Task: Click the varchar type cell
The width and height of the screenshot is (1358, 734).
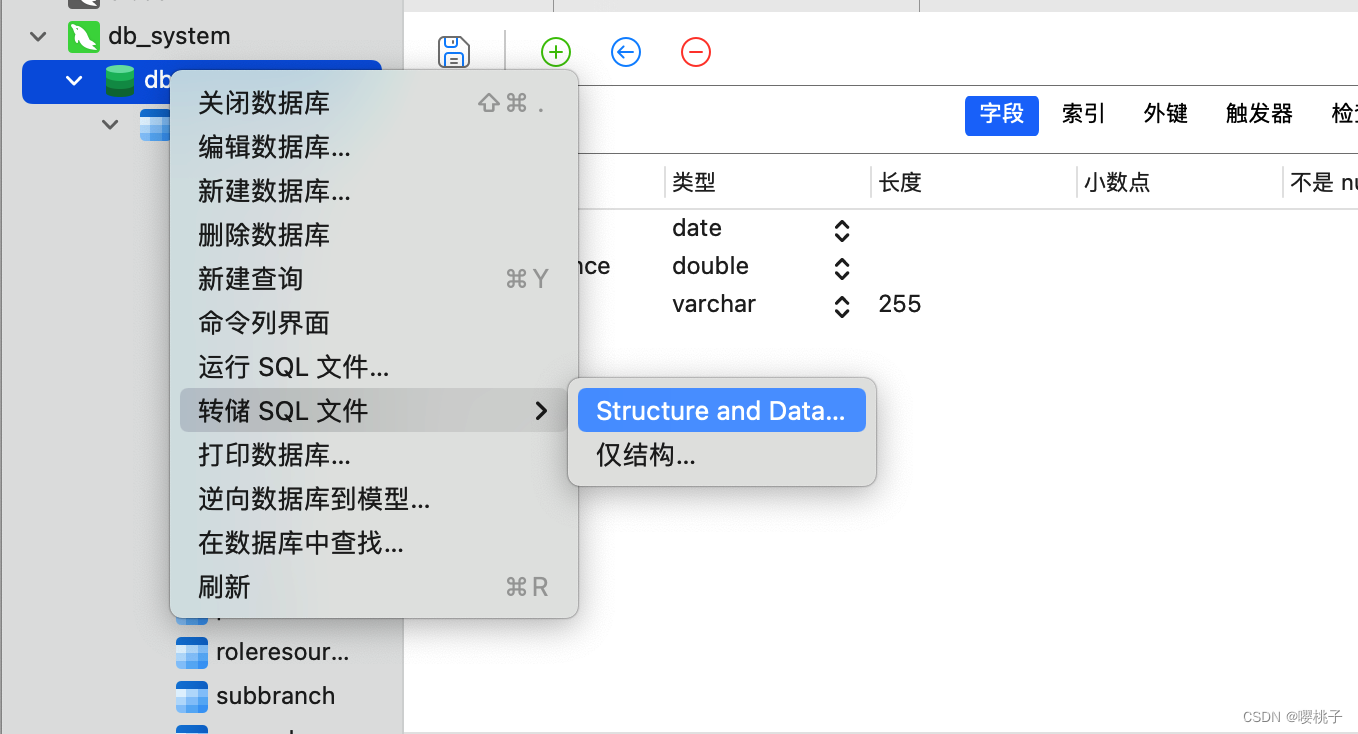Action: 714,305
